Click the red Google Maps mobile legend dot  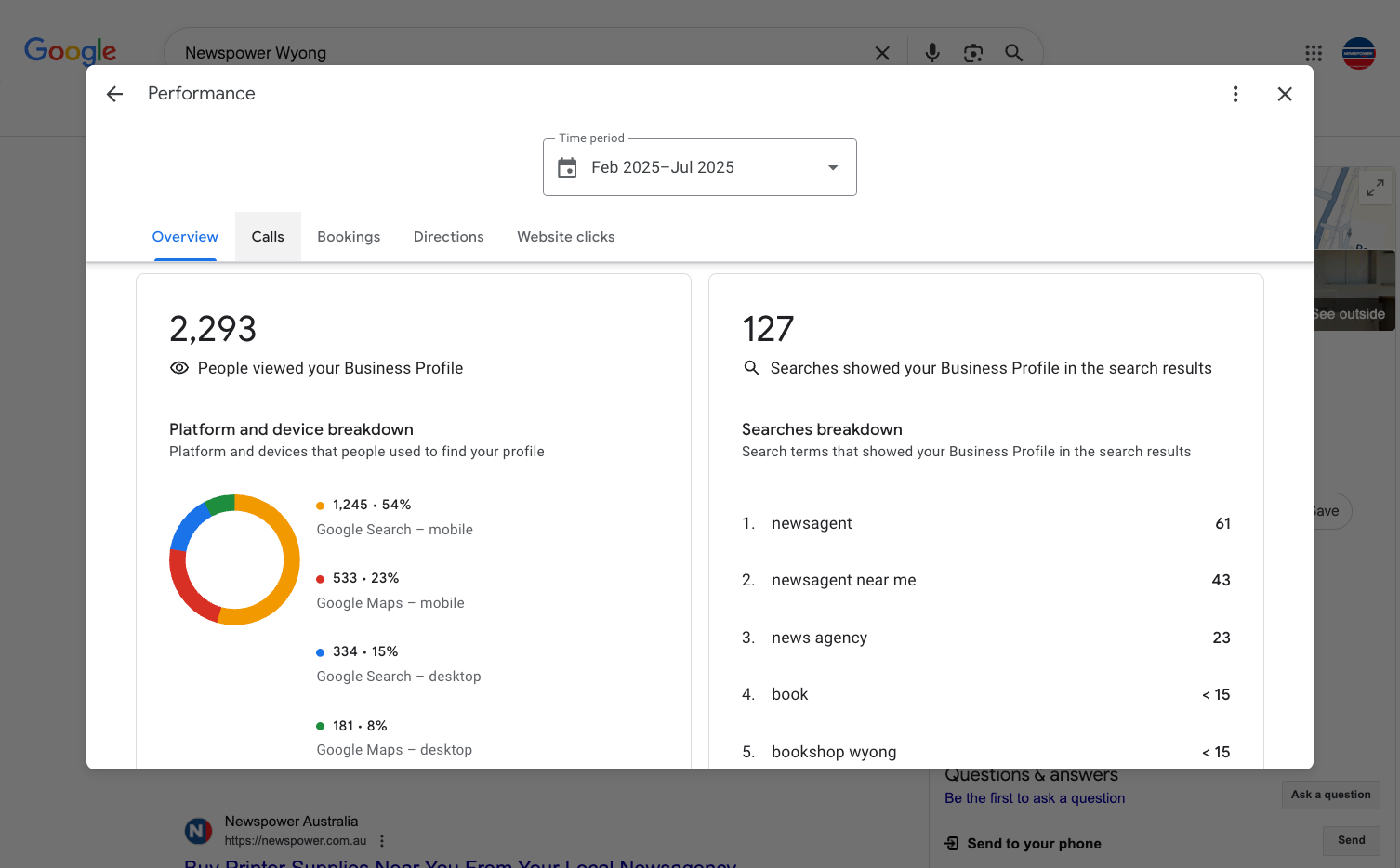(321, 579)
